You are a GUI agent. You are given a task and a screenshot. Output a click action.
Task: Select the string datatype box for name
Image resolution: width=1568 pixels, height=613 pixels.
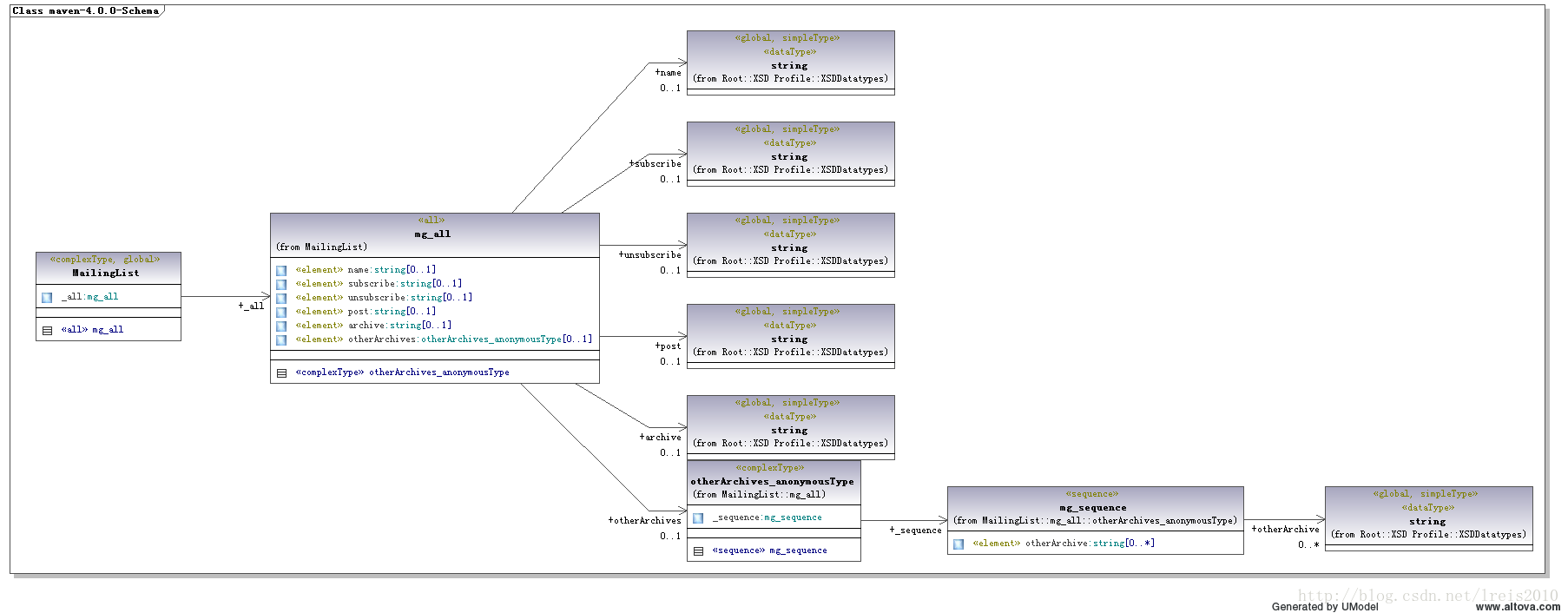click(790, 63)
